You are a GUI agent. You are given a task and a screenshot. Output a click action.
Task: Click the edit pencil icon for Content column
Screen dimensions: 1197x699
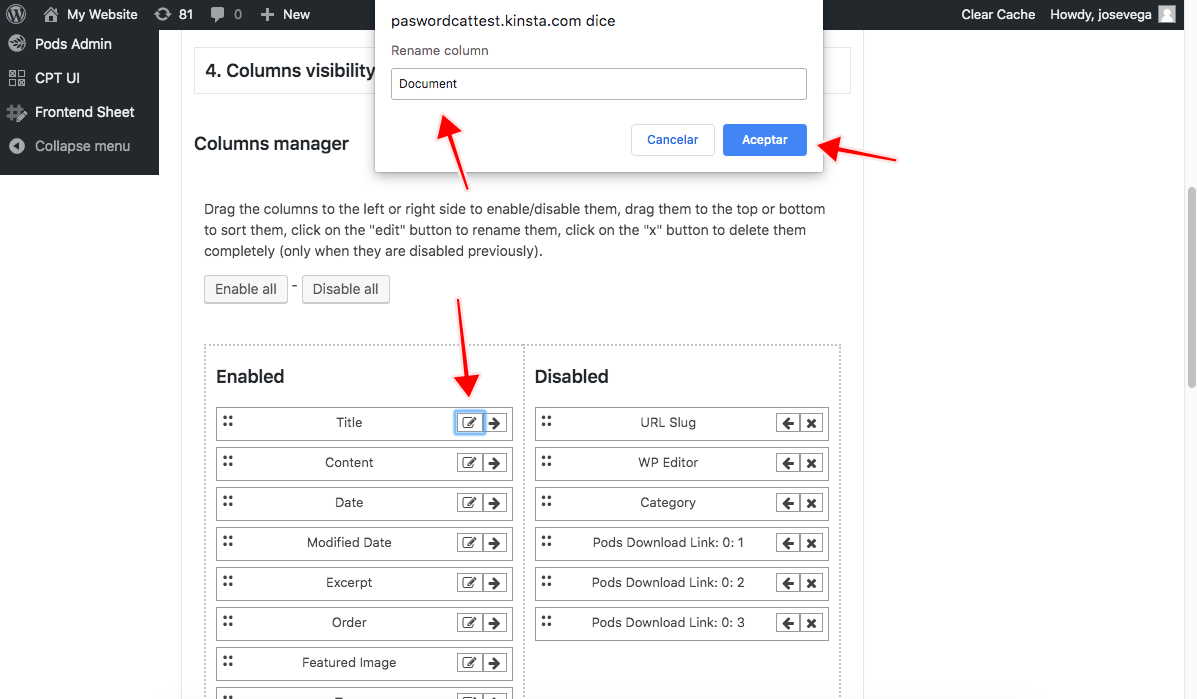(x=468, y=462)
